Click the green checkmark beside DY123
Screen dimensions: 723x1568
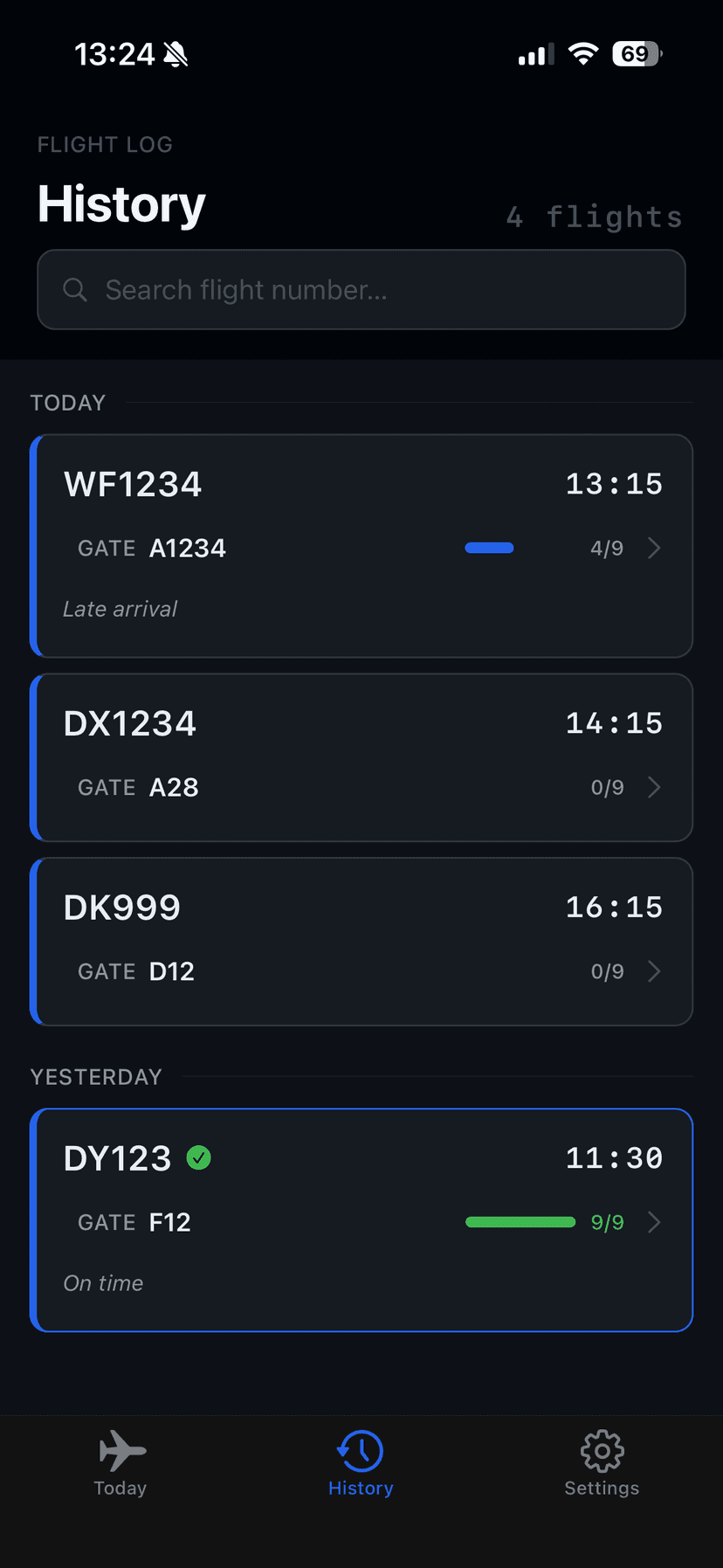pos(199,1158)
